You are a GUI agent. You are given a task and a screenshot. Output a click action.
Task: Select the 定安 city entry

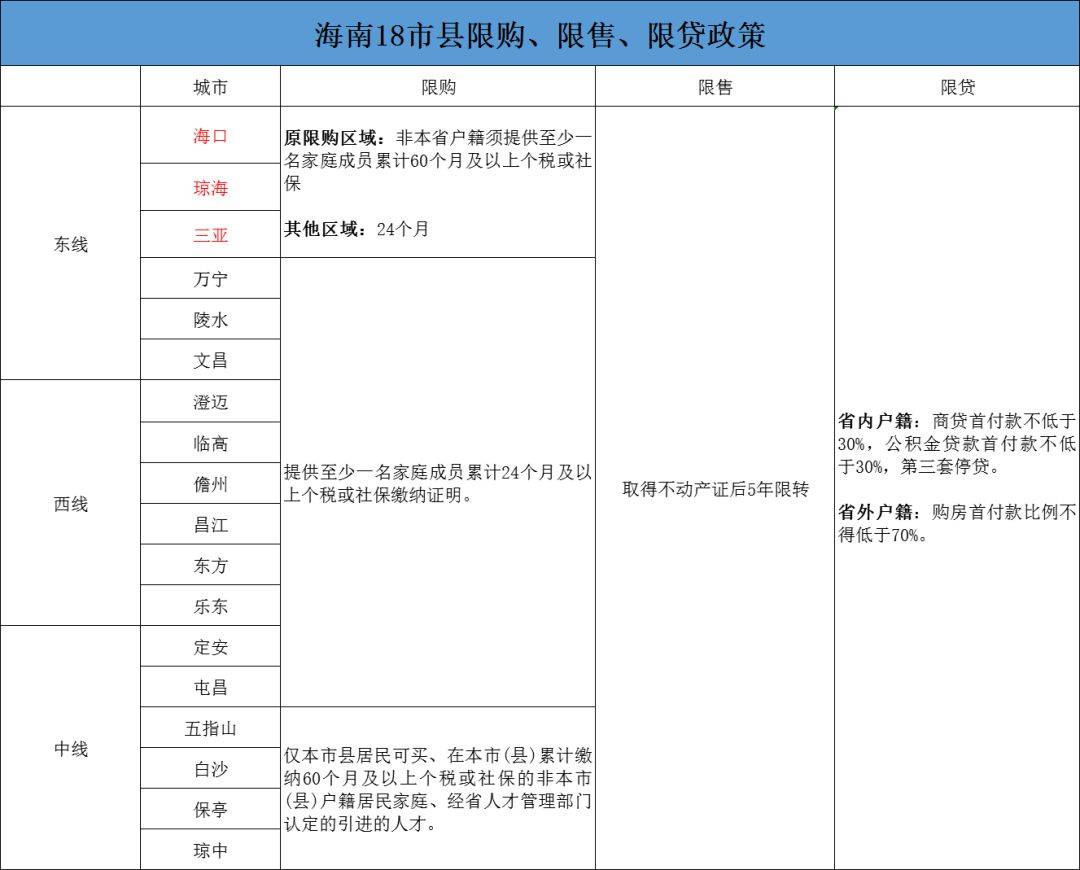tap(211, 646)
